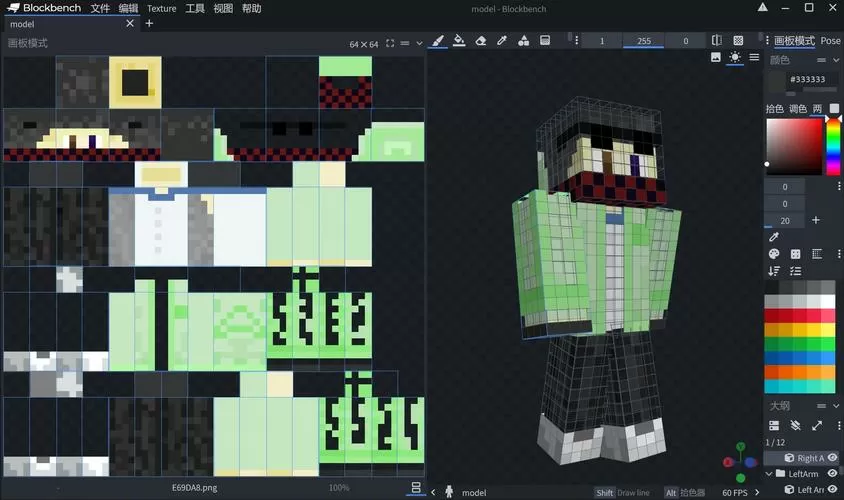Screen dimensions: 844x500
Task: Select the 调色 color tab
Action: [x=798, y=108]
